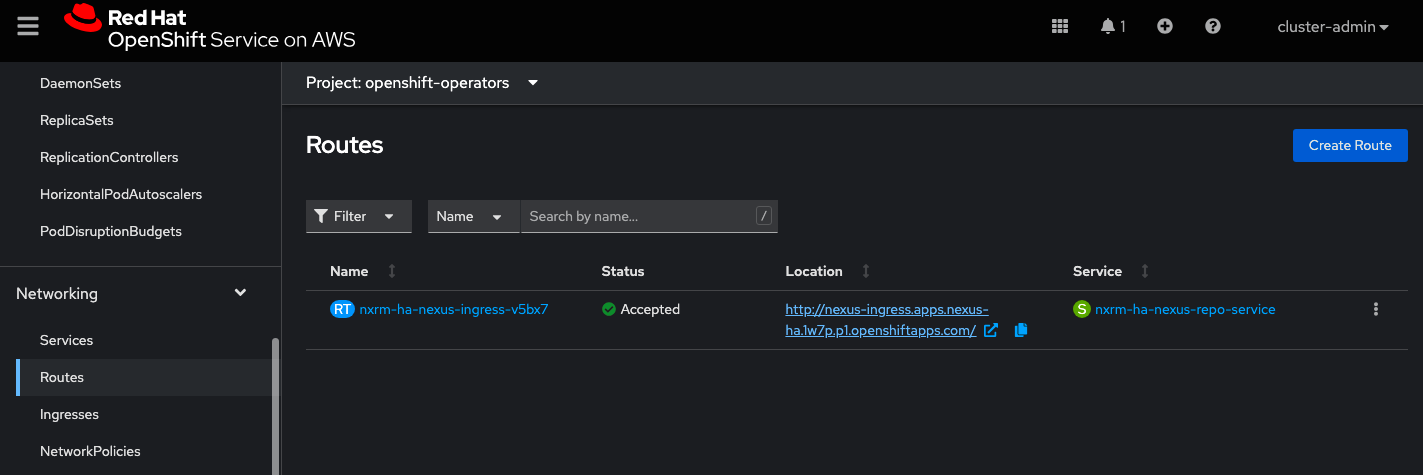Select Services under Networking
Screen dimensions: 1423x475
(x=66, y=340)
